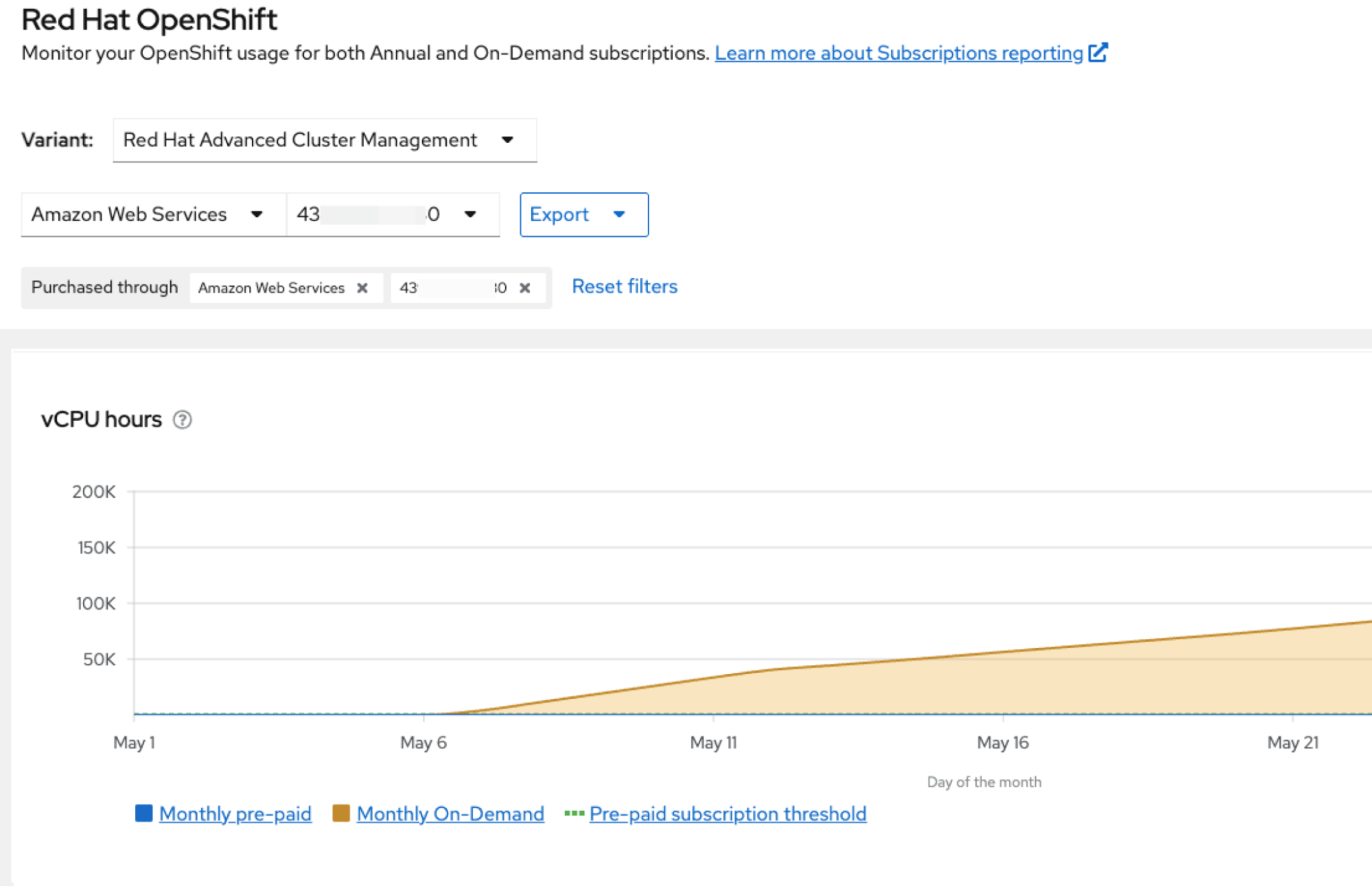This screenshot has width=1372, height=887.
Task: Click the blue Monthly pre-paid legend square
Action: tap(143, 814)
